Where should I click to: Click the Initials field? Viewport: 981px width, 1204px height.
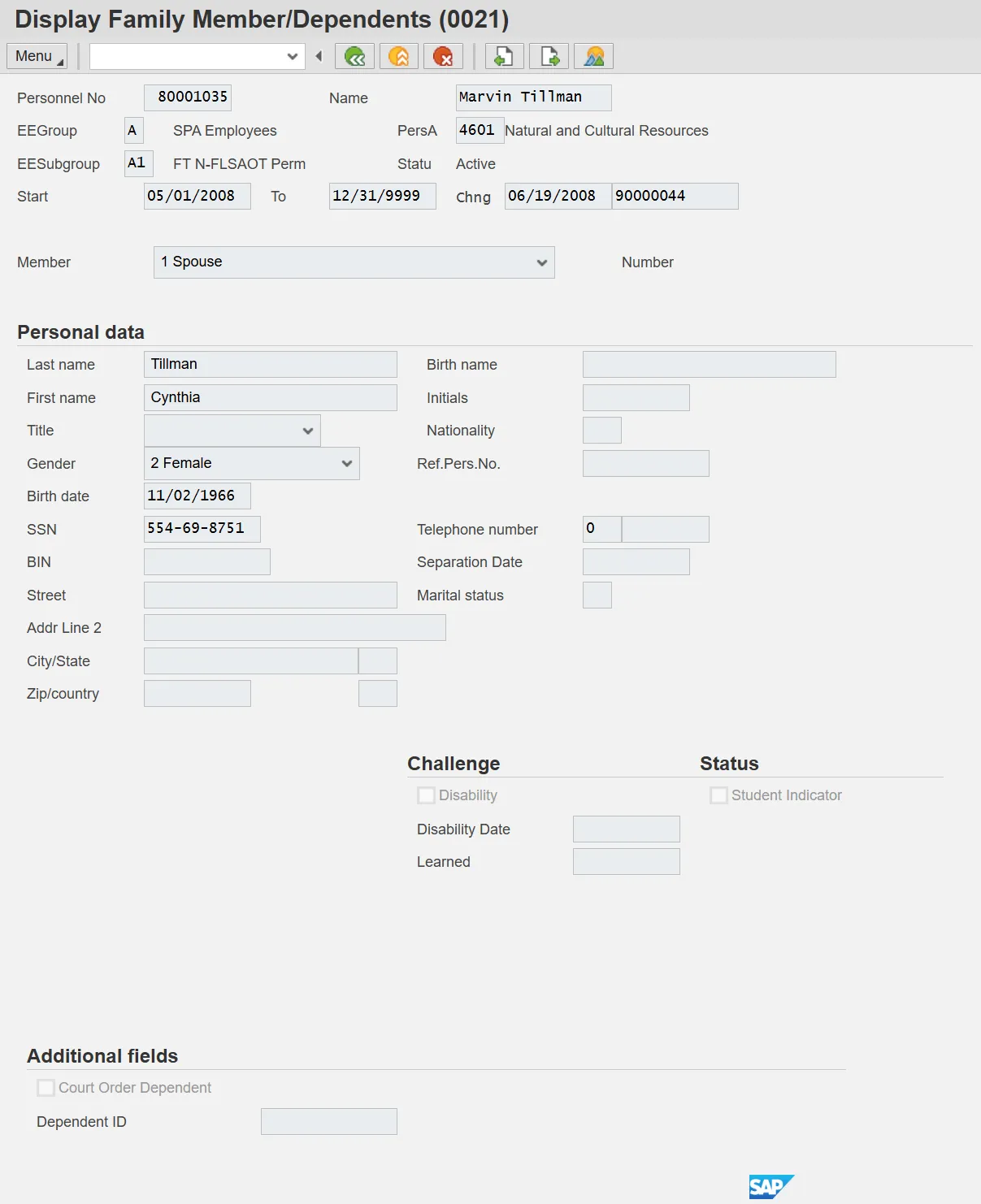[636, 398]
